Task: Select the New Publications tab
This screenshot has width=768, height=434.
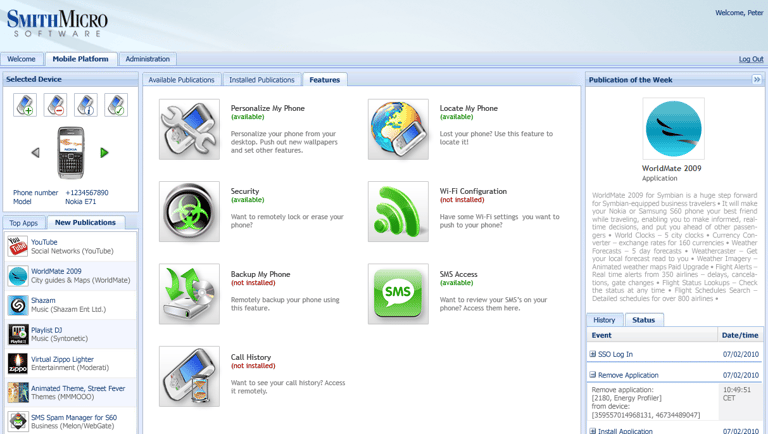Action: click(85, 222)
